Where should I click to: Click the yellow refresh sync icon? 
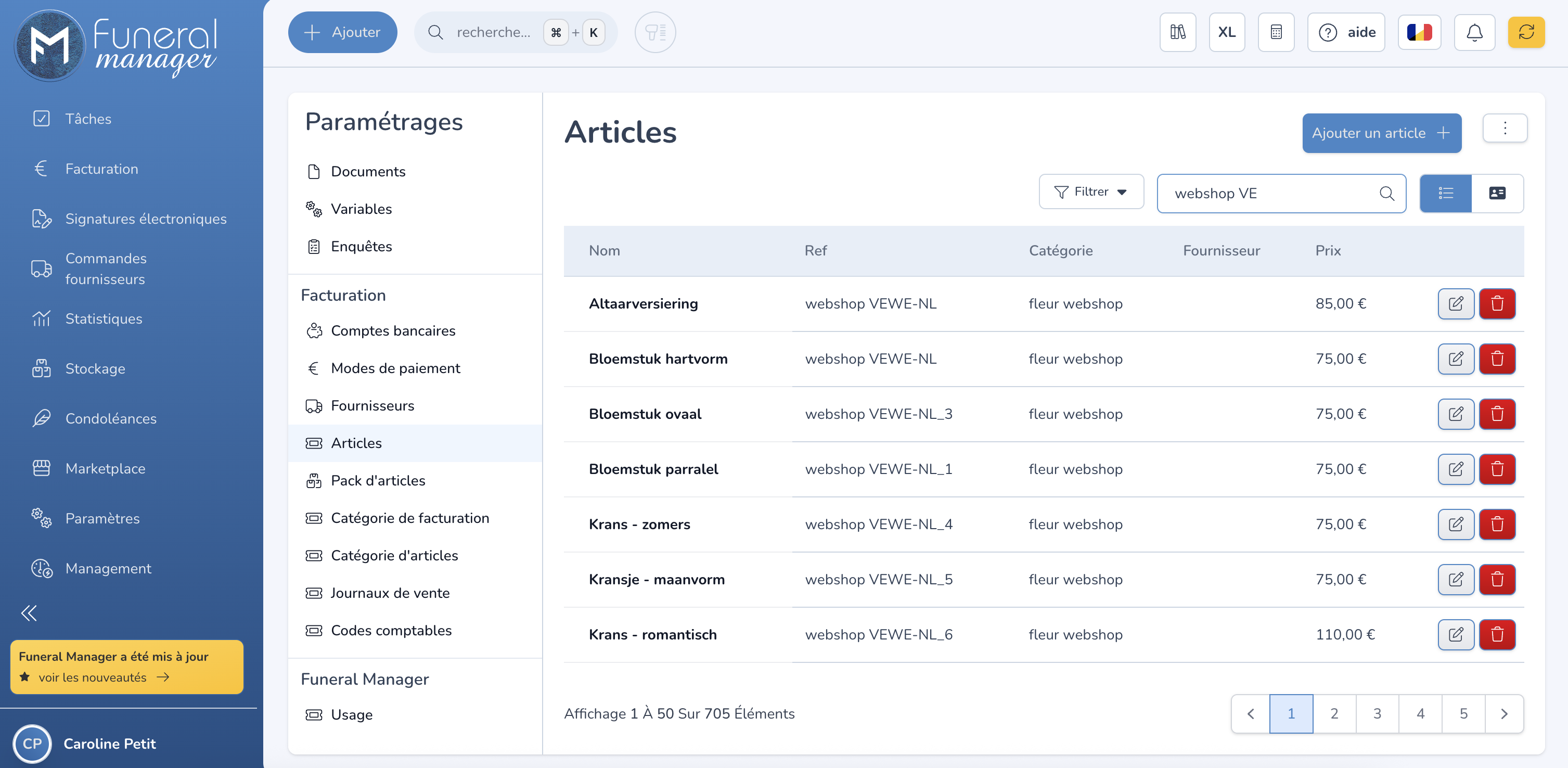pyautogui.click(x=1525, y=32)
